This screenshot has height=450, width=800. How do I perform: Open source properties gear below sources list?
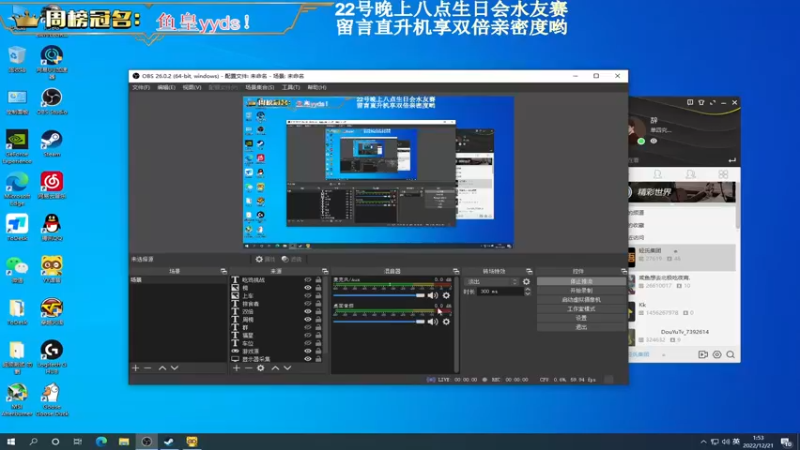pos(261,368)
